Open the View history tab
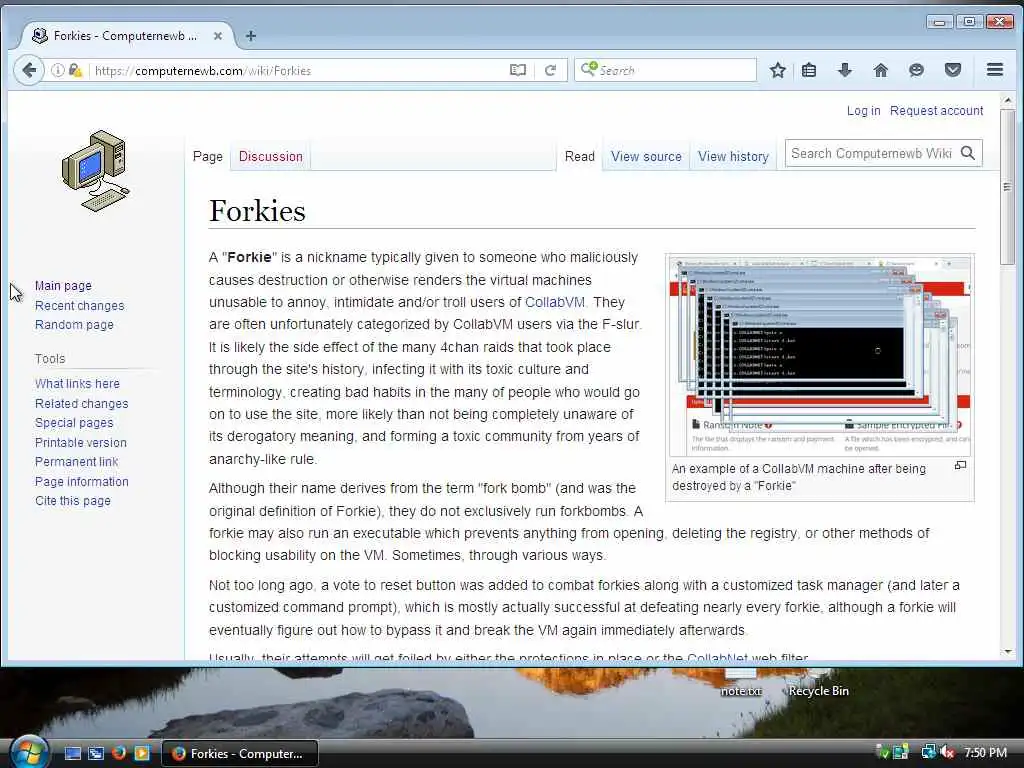This screenshot has width=1024, height=768. [x=733, y=157]
